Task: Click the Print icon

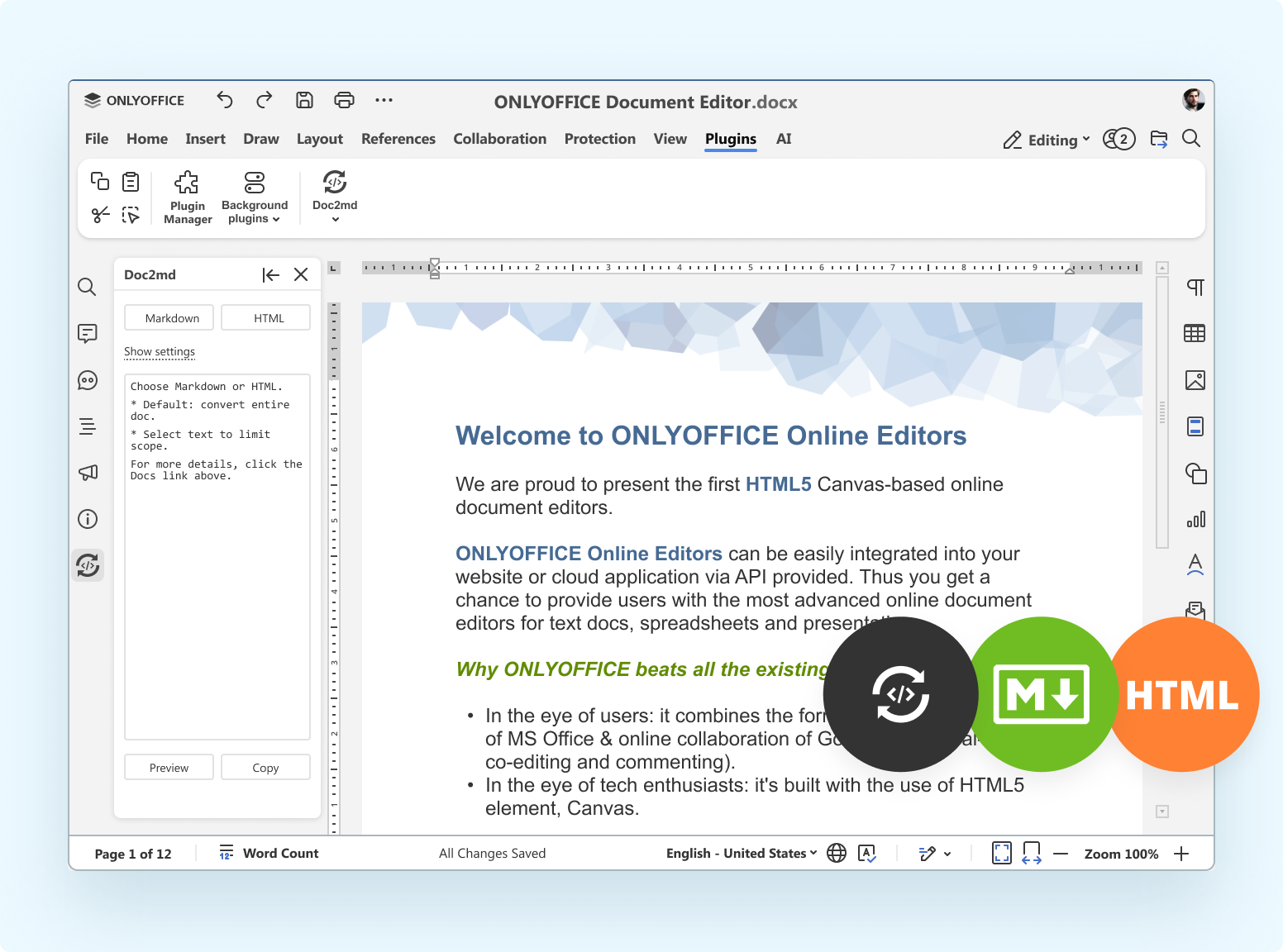Action: (344, 100)
